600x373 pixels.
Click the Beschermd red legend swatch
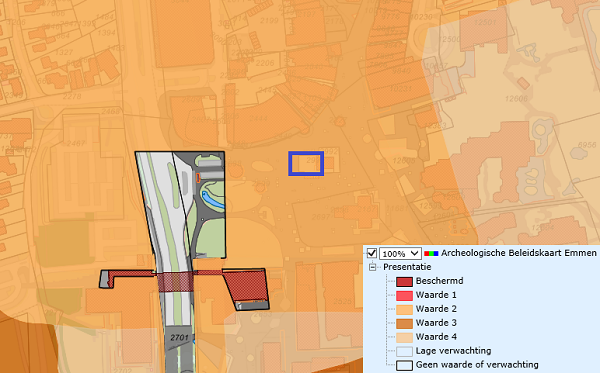click(404, 282)
